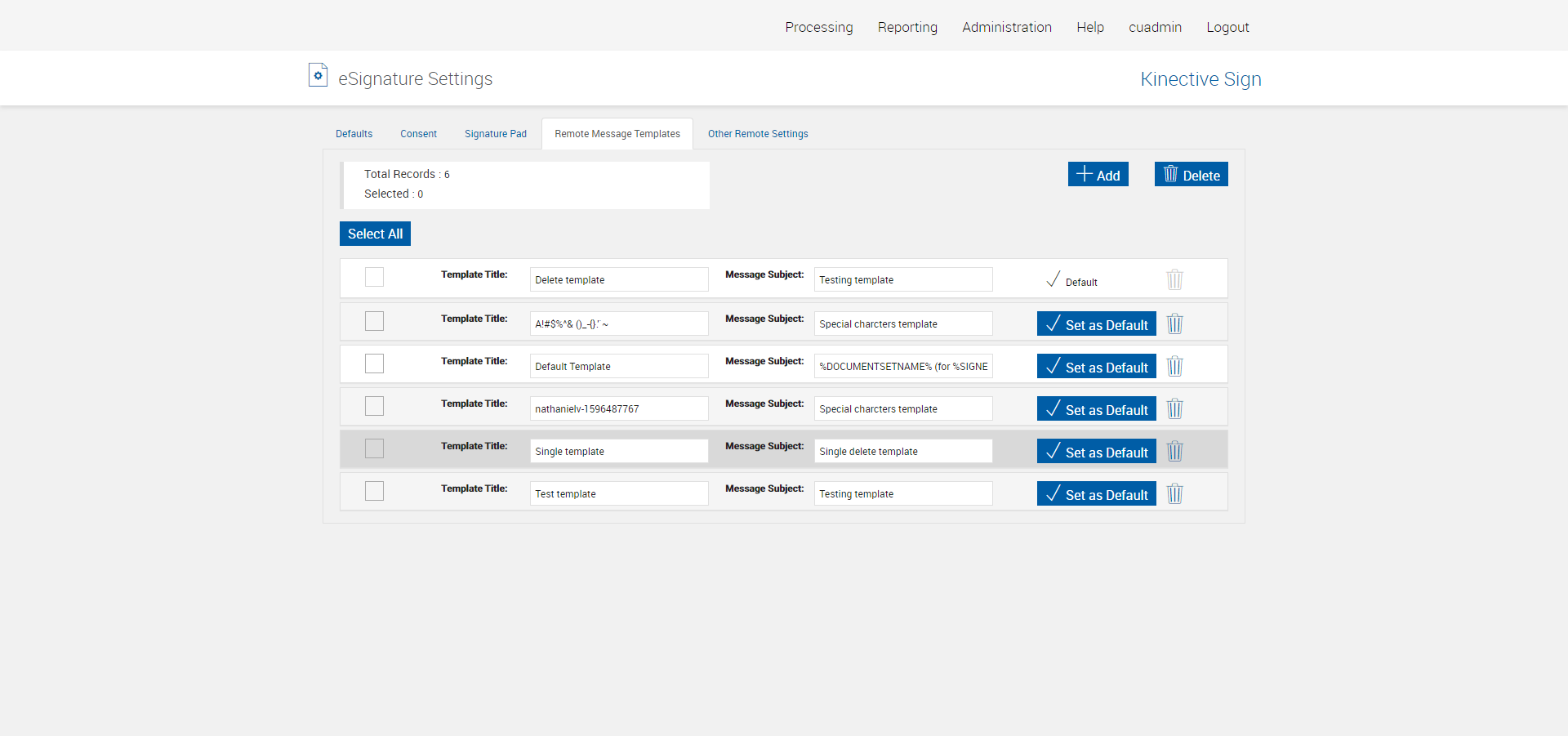The width and height of the screenshot is (1568, 736).
Task: Open the Reporting menu
Action: point(907,27)
